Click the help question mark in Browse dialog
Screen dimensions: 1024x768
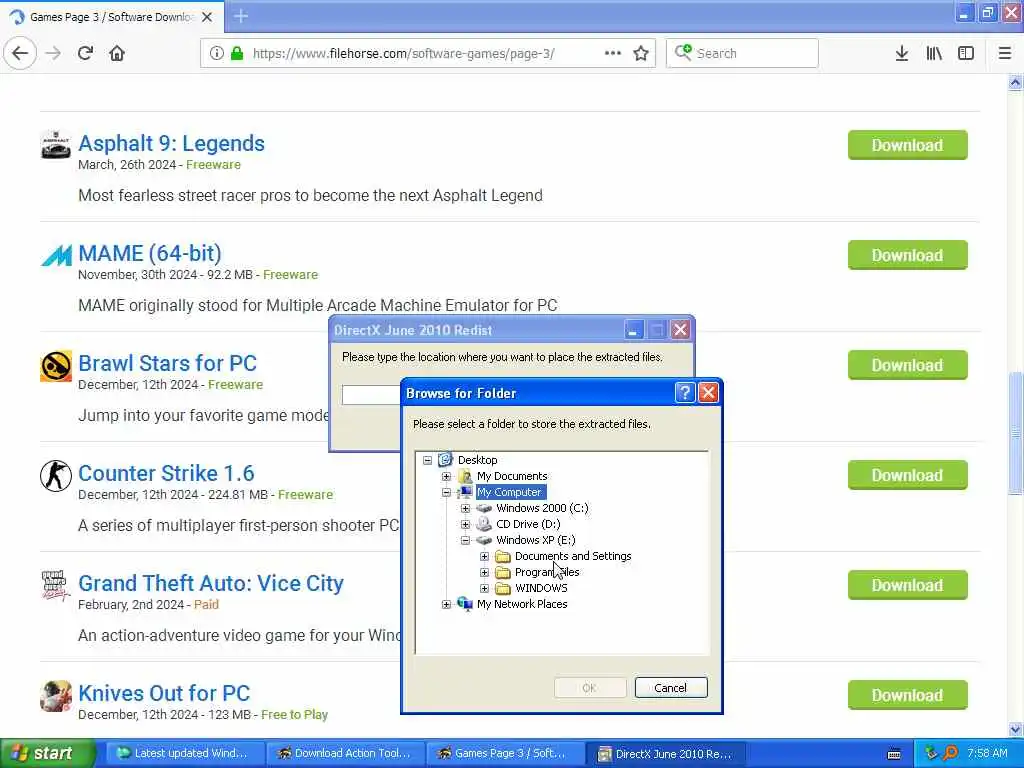(x=684, y=392)
